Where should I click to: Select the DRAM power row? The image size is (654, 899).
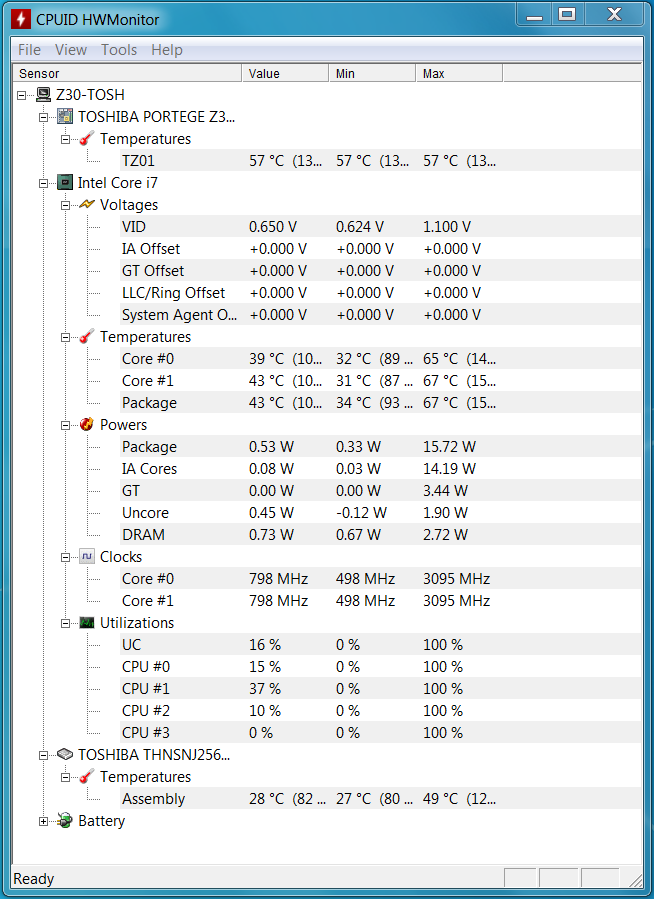point(381,534)
